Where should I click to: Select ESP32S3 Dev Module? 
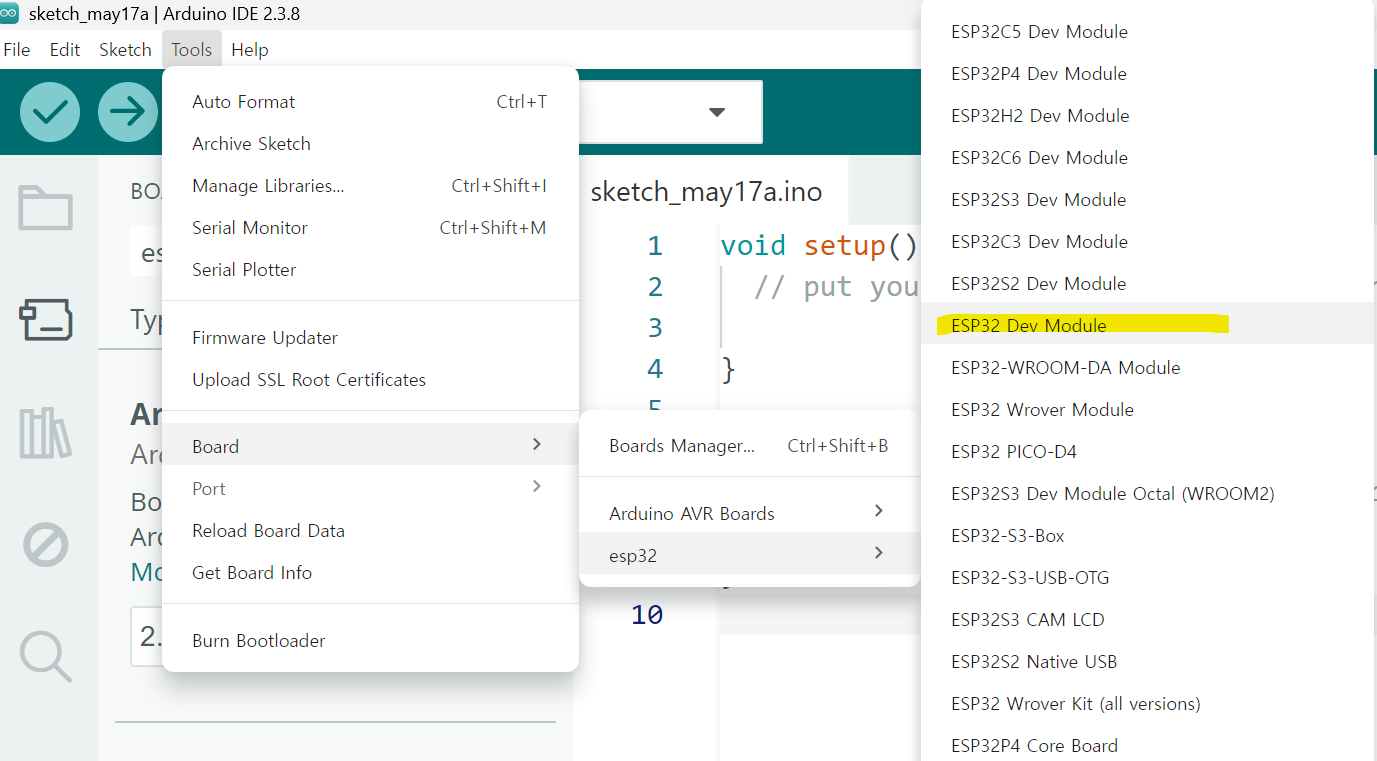coord(1148,200)
